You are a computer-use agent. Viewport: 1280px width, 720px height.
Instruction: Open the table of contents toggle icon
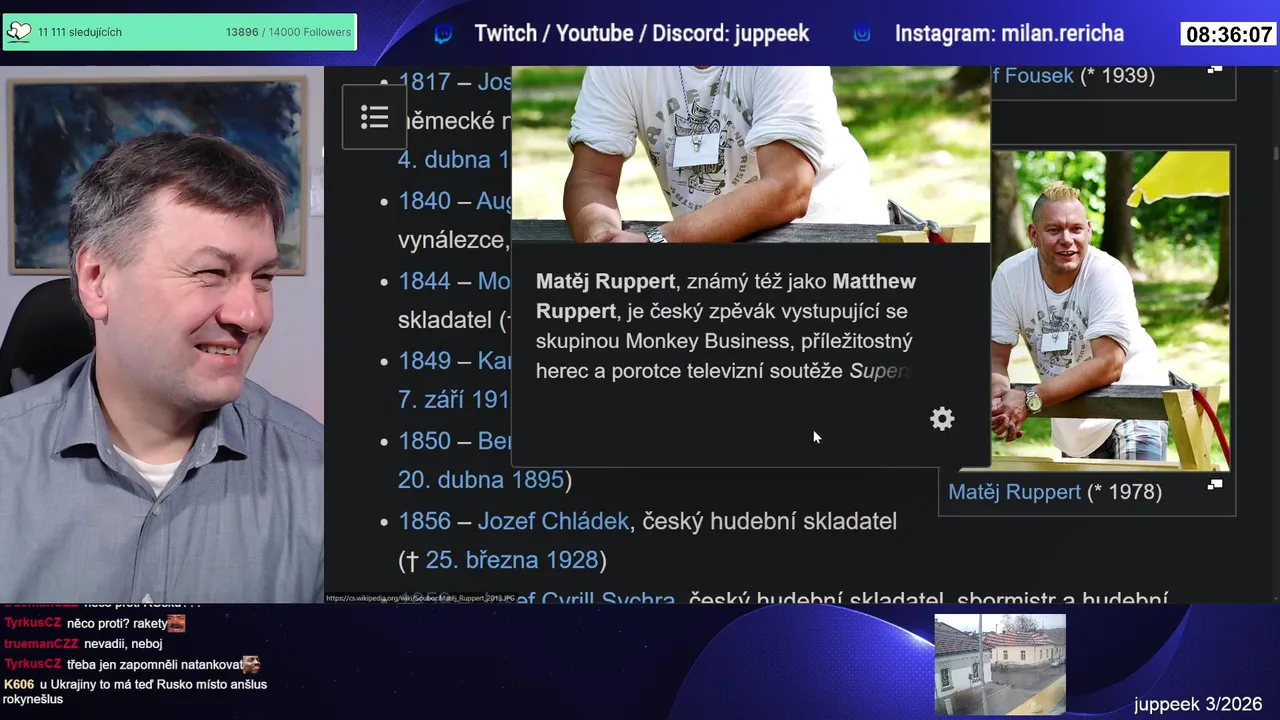(x=374, y=117)
